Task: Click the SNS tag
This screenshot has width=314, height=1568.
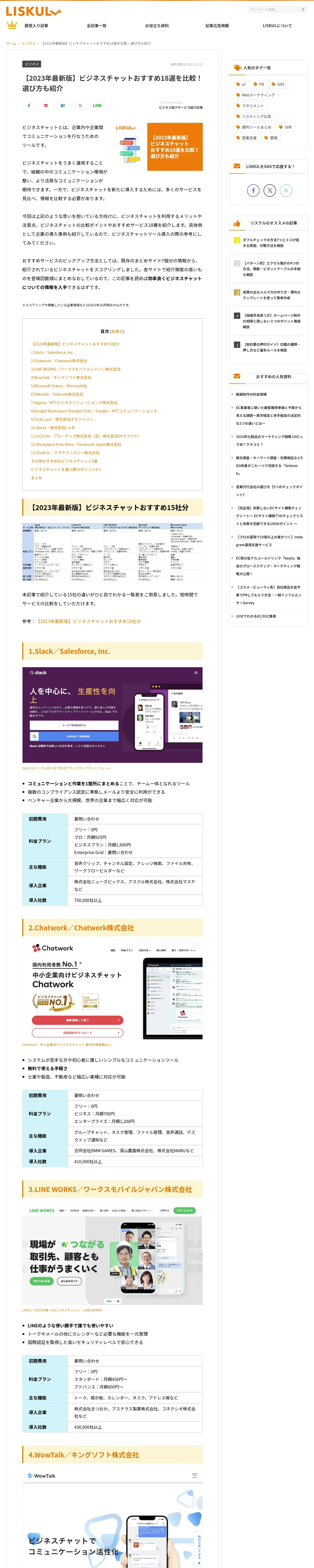Action: click(278, 85)
